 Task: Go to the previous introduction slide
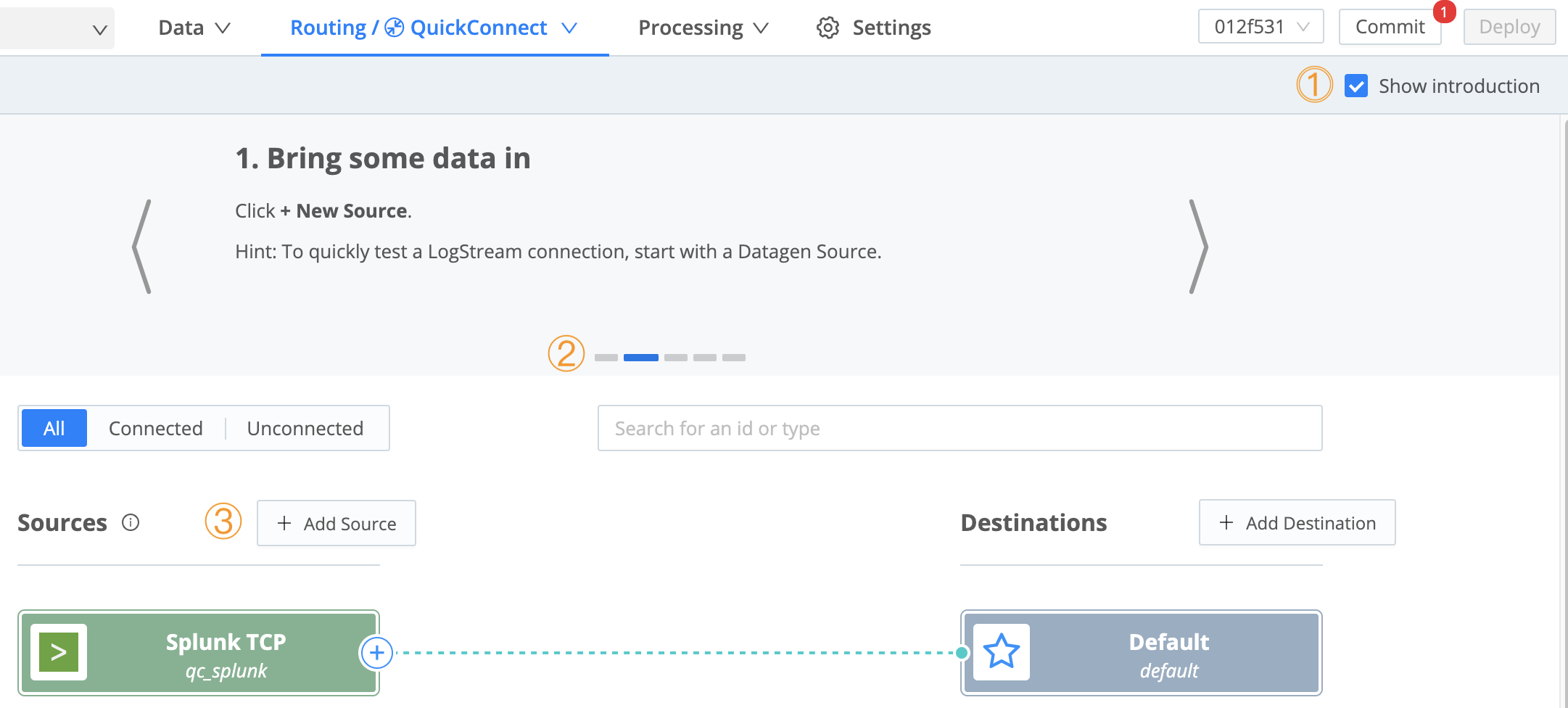point(142,247)
